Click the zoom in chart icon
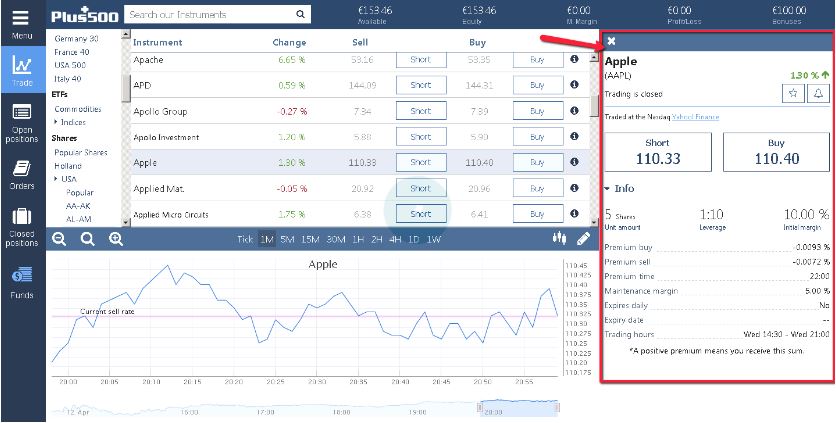This screenshot has width=836, height=423. [116, 239]
